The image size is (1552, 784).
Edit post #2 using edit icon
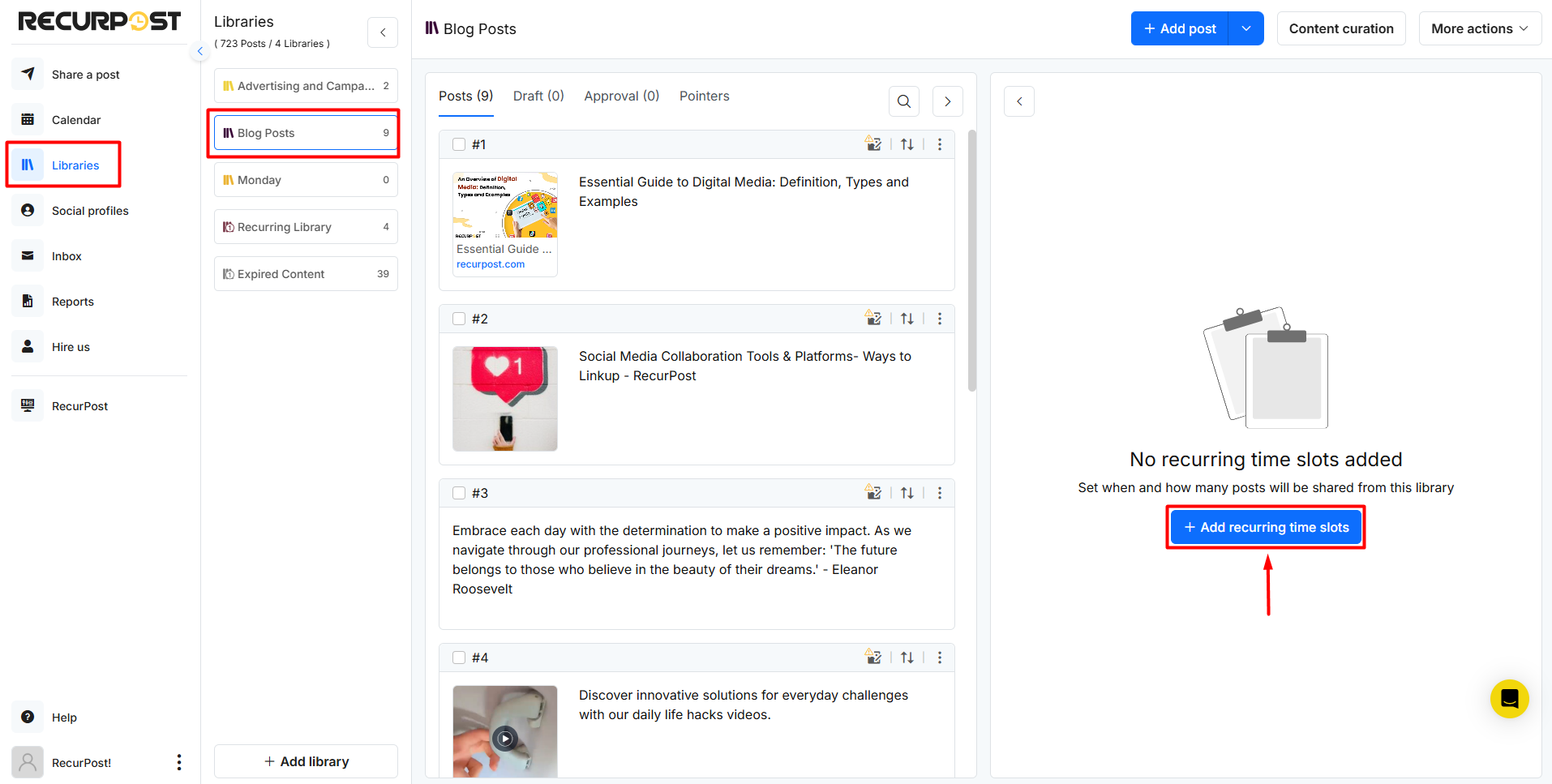point(873,318)
